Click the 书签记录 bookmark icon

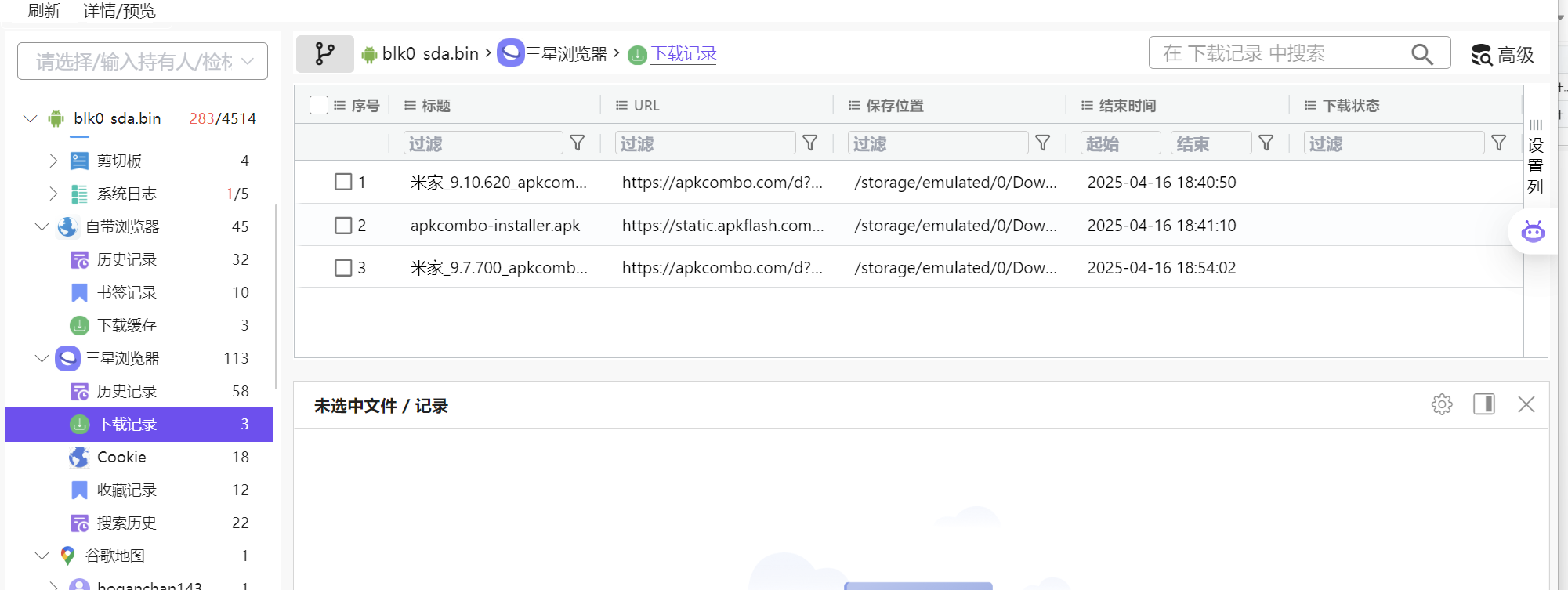tap(79, 293)
